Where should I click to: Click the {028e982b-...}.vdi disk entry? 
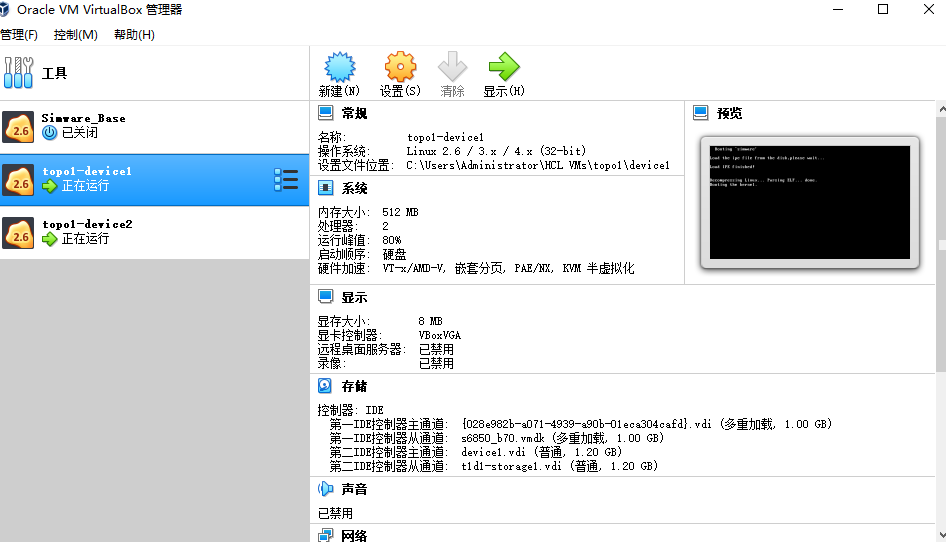647,424
